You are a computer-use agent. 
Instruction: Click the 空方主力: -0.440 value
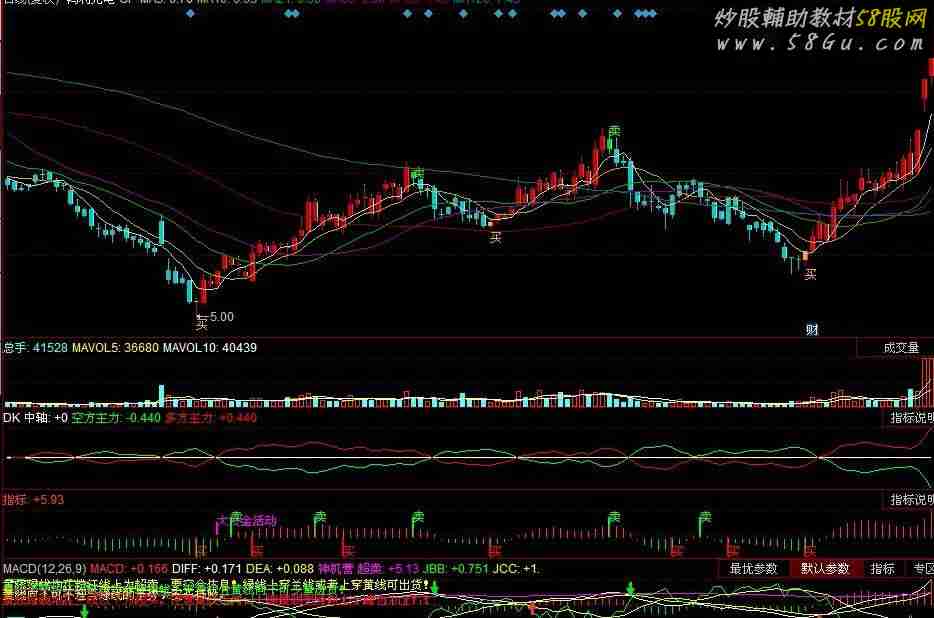(x=116, y=418)
